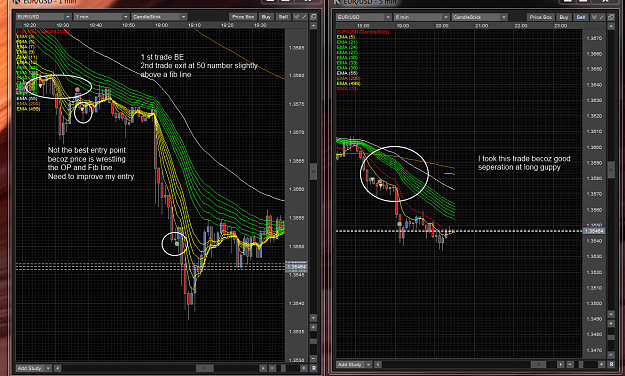Click Add Study in 1 min chart

[x=30, y=368]
